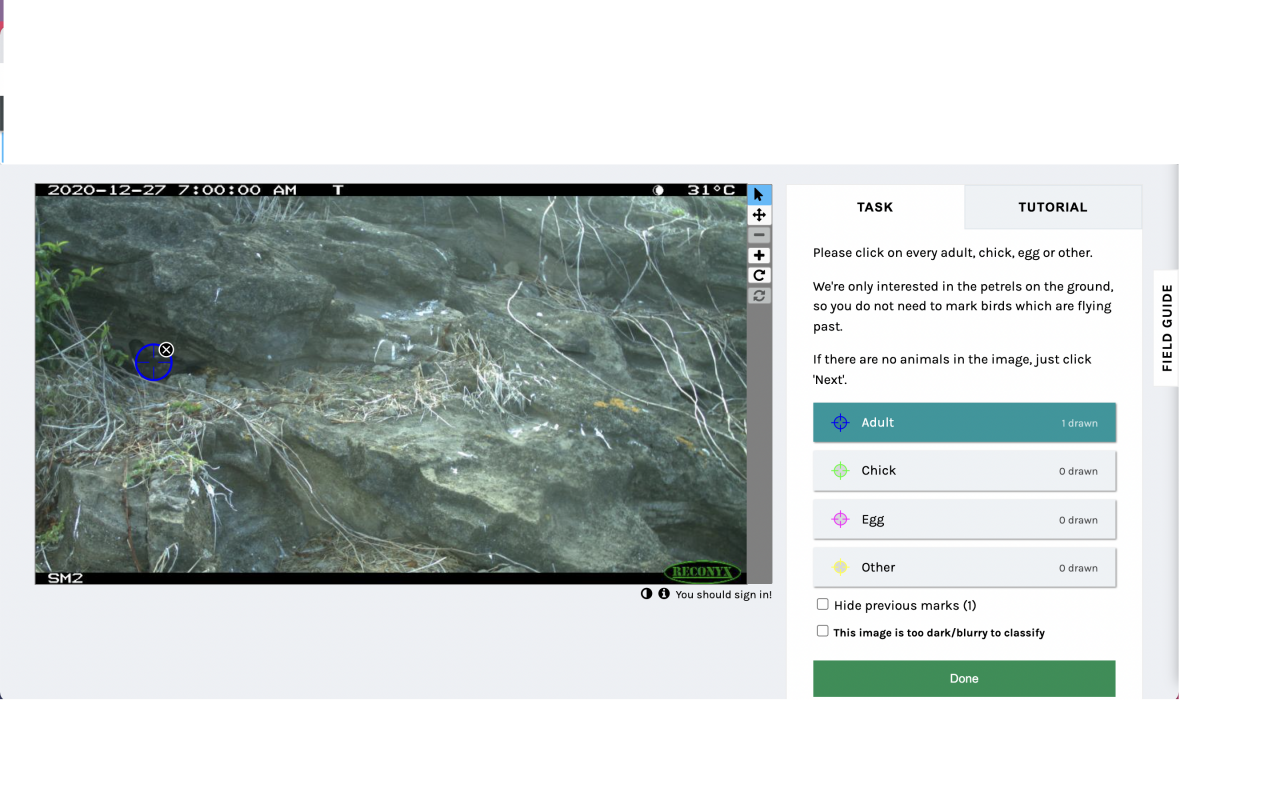Image resolution: width=1280 pixels, height=800 pixels.
Task: Choose the Chick marking tool
Action: click(x=964, y=470)
